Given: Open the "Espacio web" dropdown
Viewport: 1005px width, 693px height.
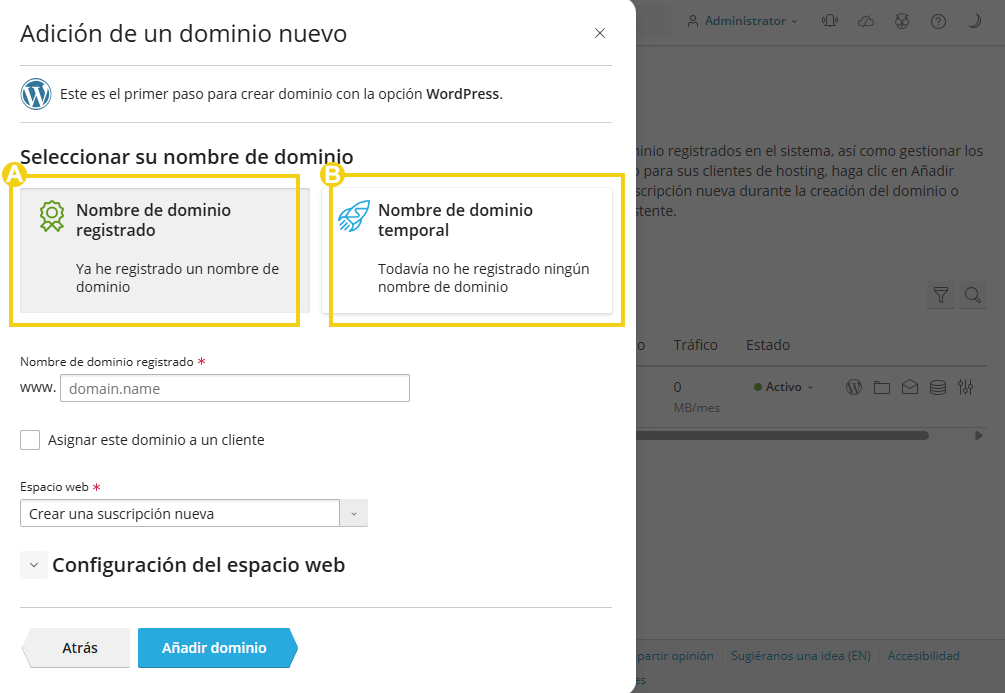Looking at the screenshot, I should pyautogui.click(x=352, y=512).
